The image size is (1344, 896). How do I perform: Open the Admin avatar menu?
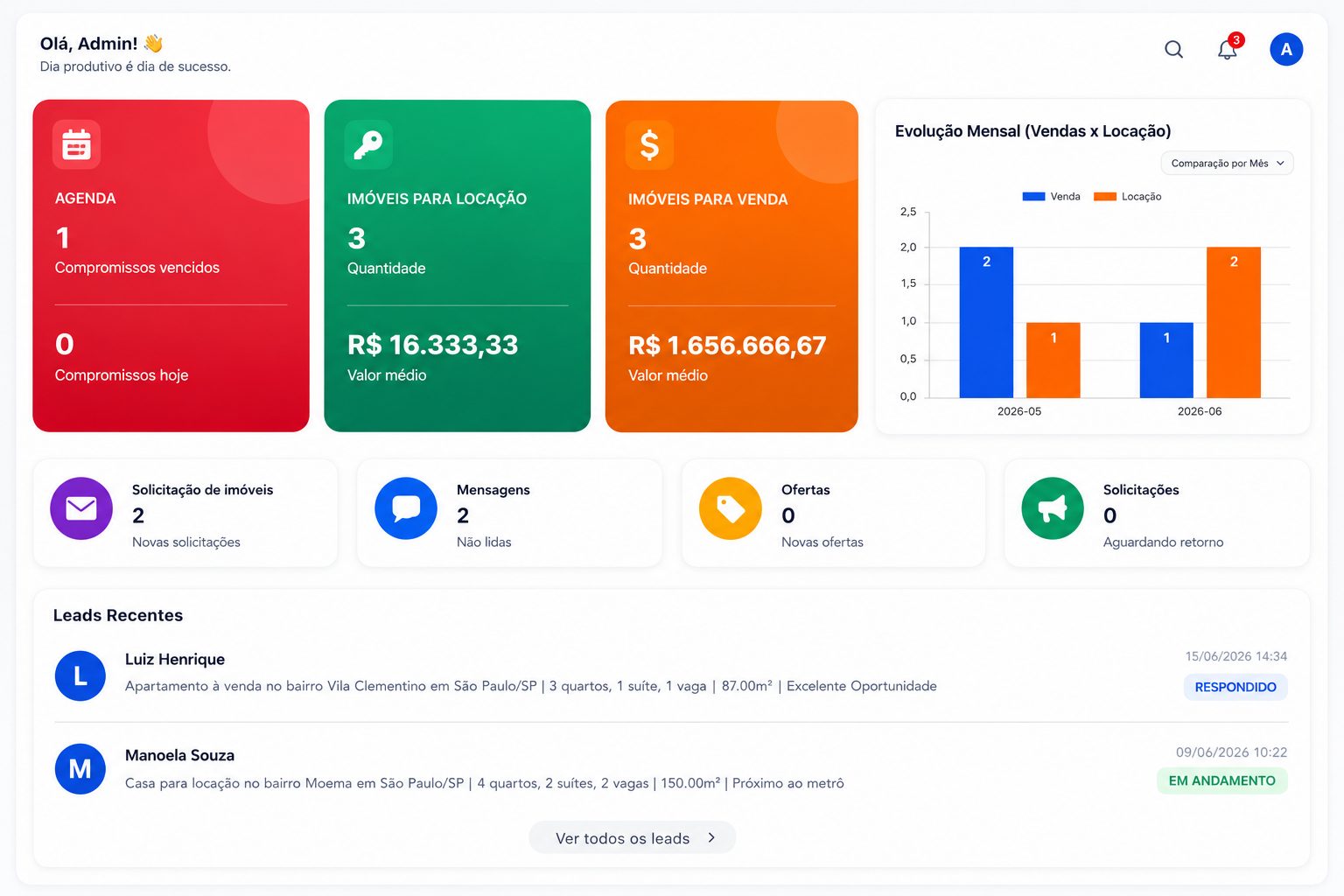1286,49
